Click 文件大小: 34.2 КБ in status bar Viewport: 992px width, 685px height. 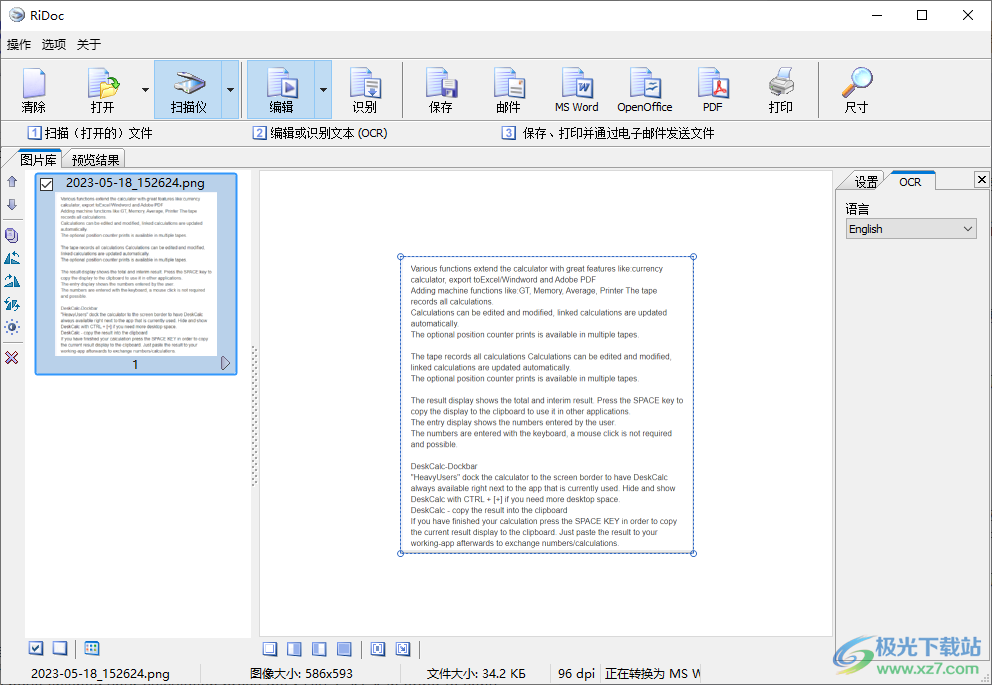(476, 674)
